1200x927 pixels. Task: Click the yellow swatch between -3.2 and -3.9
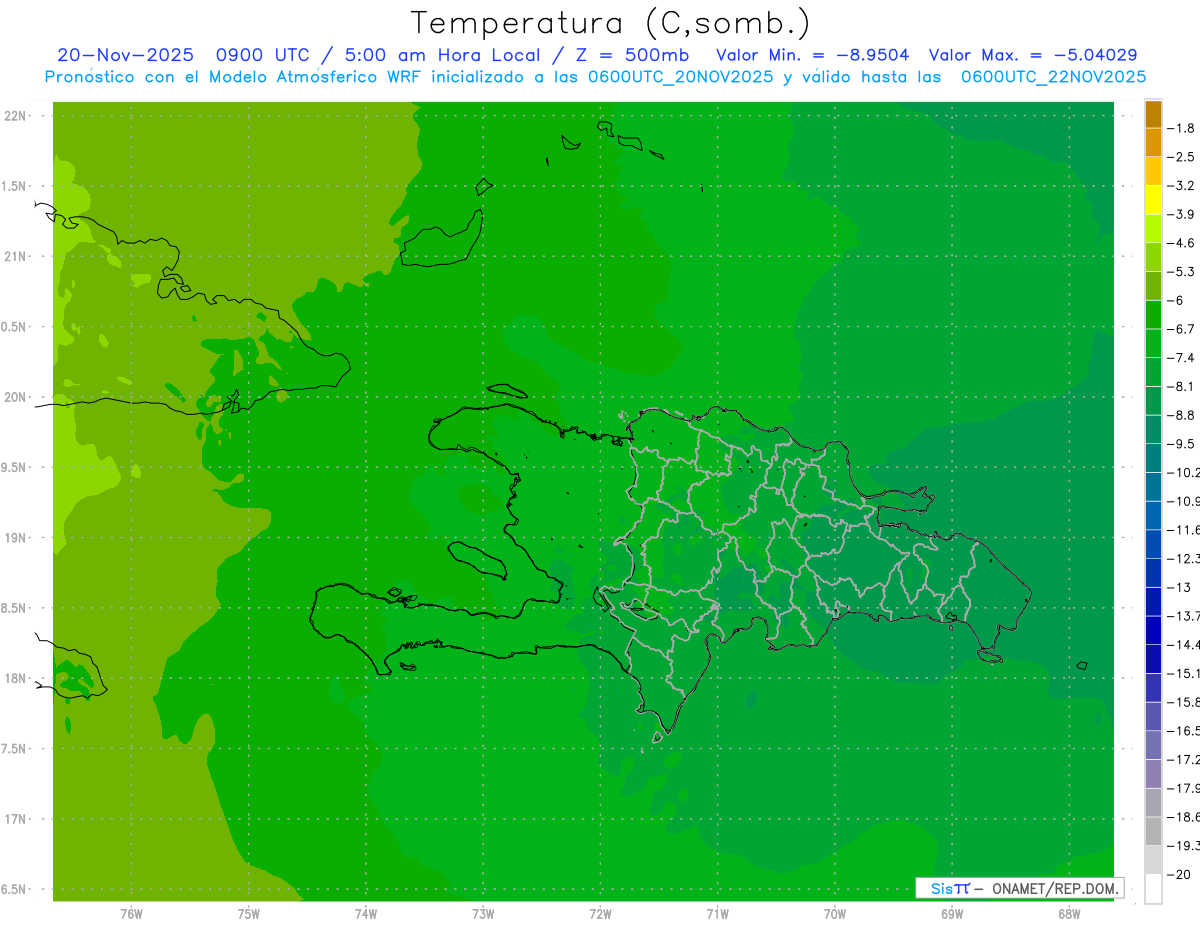tap(1153, 200)
